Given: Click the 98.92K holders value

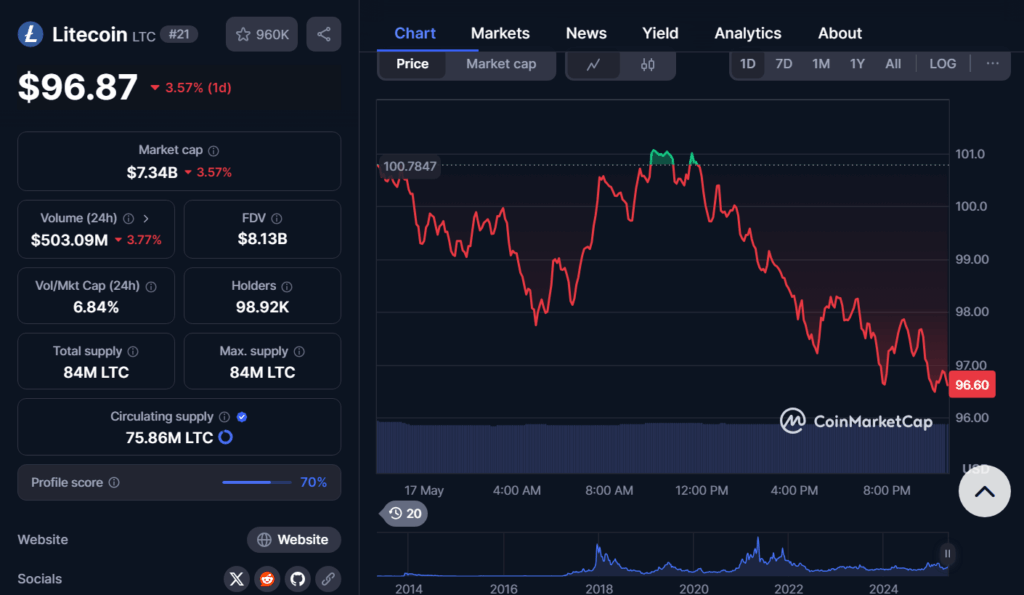Looking at the screenshot, I should coord(263,307).
